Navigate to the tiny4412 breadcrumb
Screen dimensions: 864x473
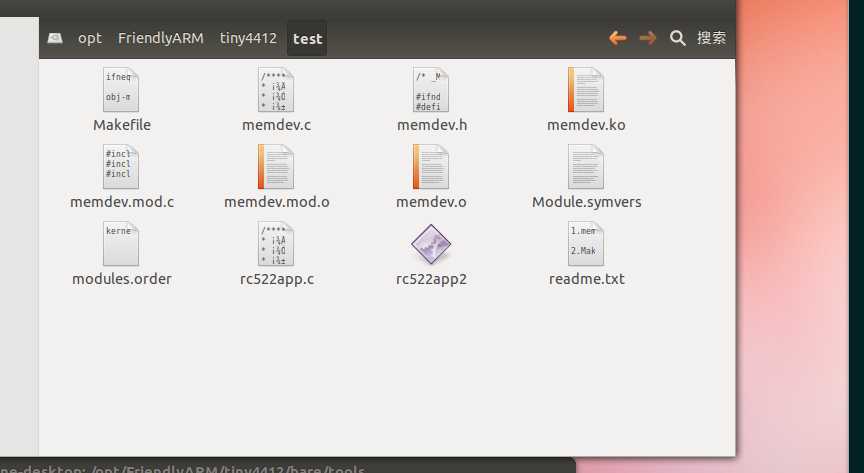(x=248, y=38)
